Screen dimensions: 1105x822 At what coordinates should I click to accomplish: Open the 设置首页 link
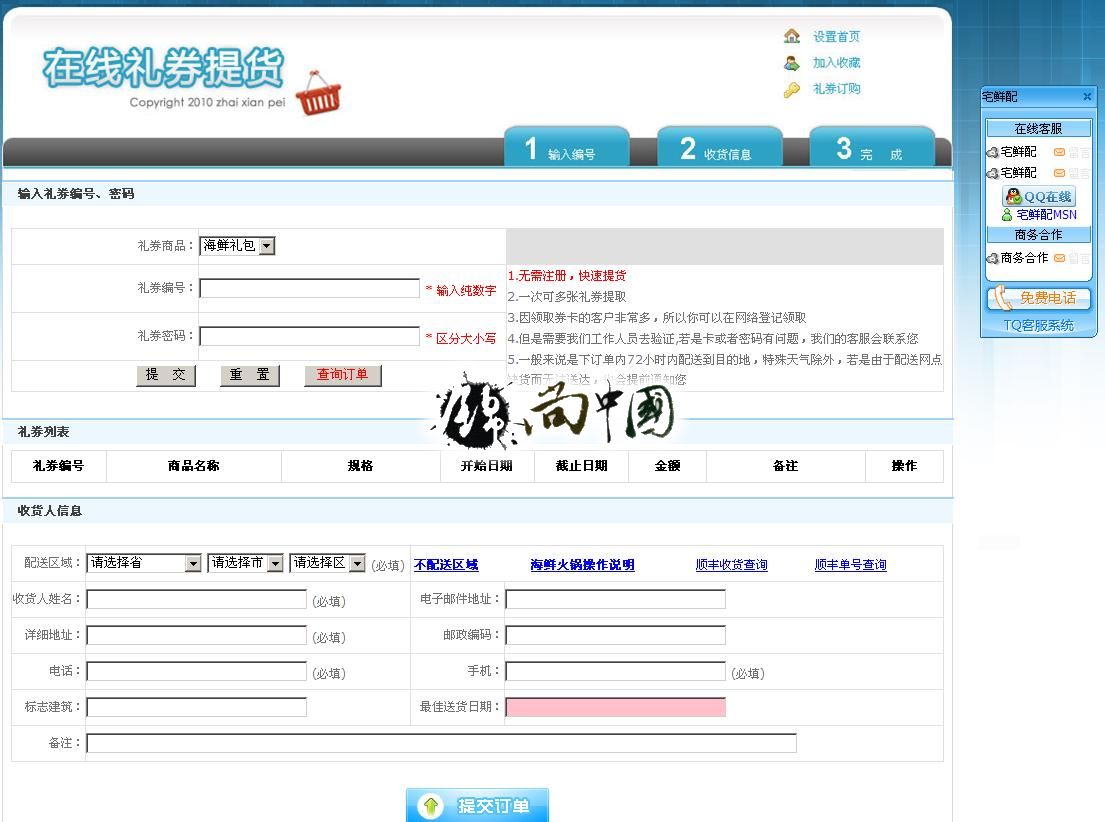(x=837, y=37)
